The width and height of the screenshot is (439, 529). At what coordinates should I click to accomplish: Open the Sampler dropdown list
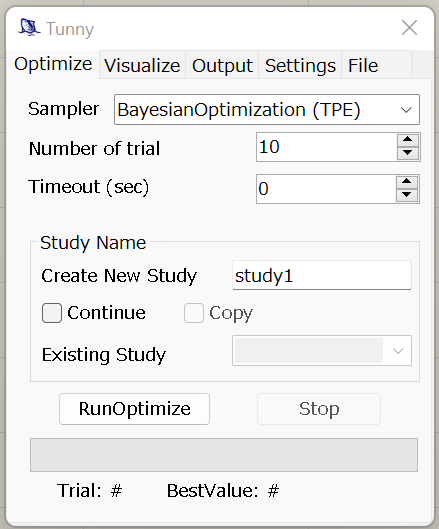(x=267, y=110)
